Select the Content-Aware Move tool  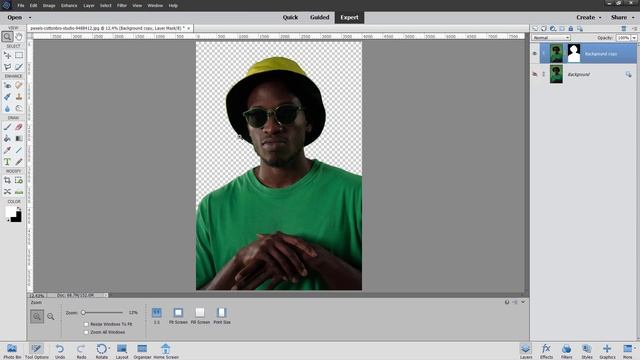tap(7, 191)
